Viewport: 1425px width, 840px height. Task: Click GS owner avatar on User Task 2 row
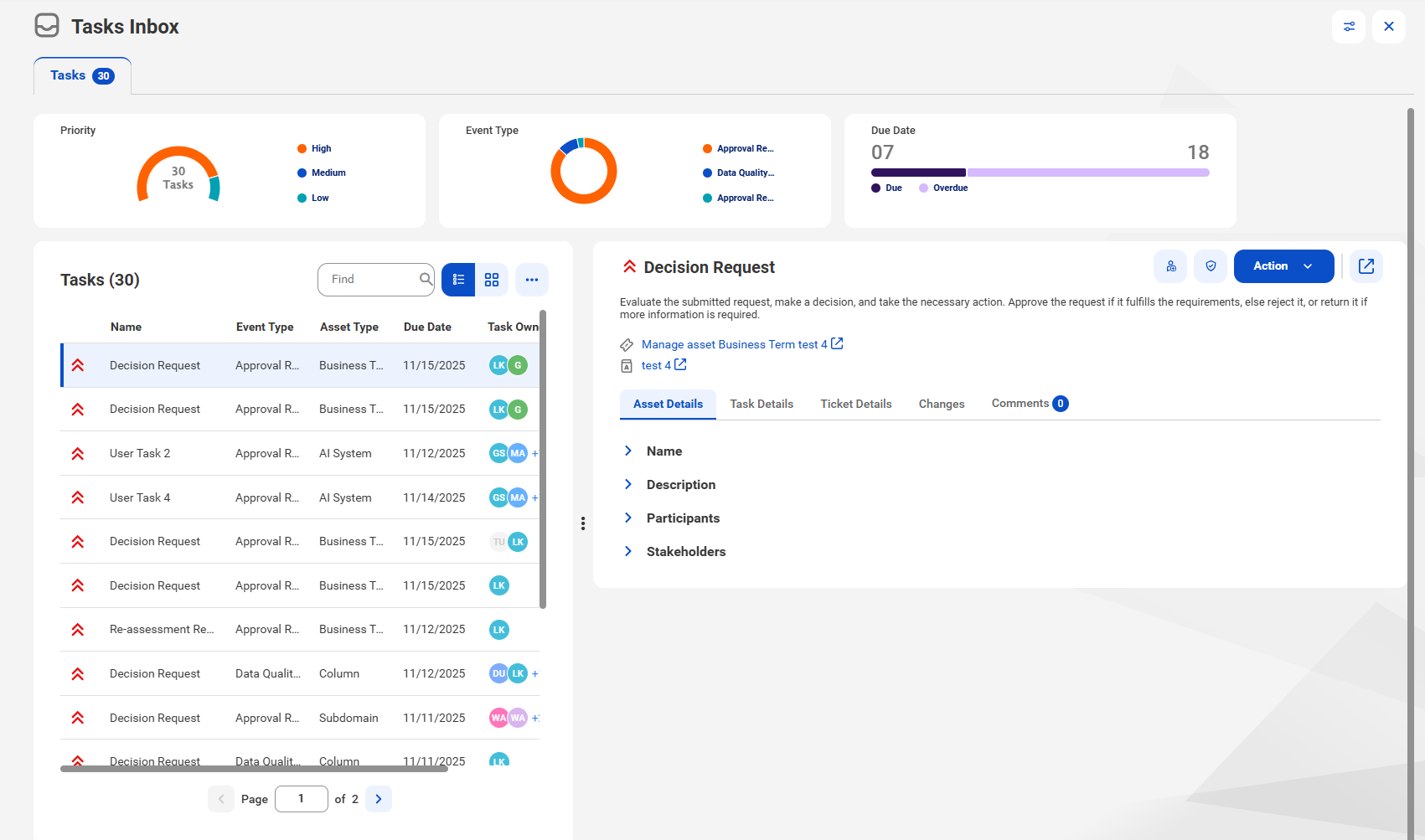point(498,453)
